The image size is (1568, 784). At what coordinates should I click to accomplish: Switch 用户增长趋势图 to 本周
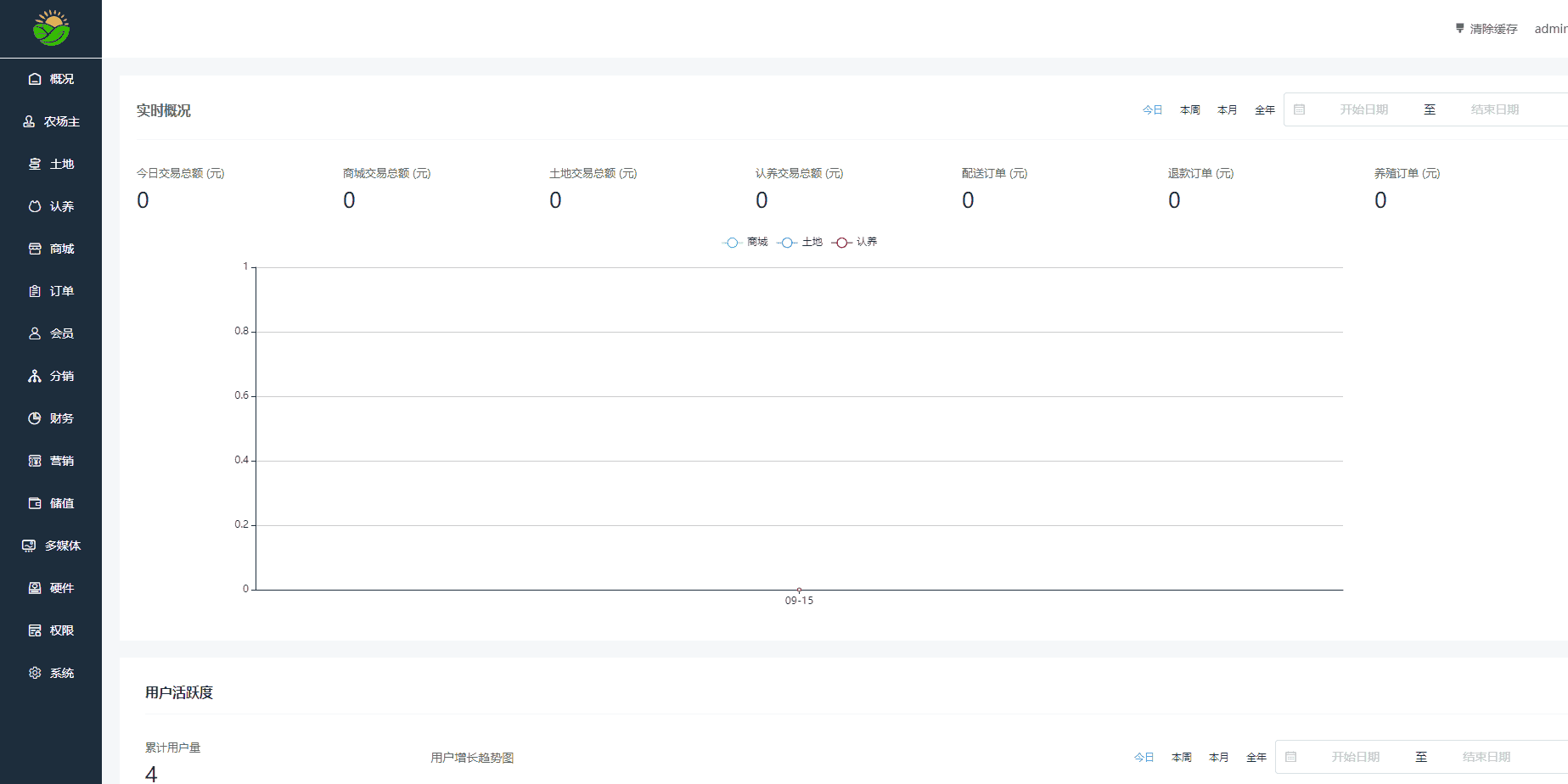1181,758
